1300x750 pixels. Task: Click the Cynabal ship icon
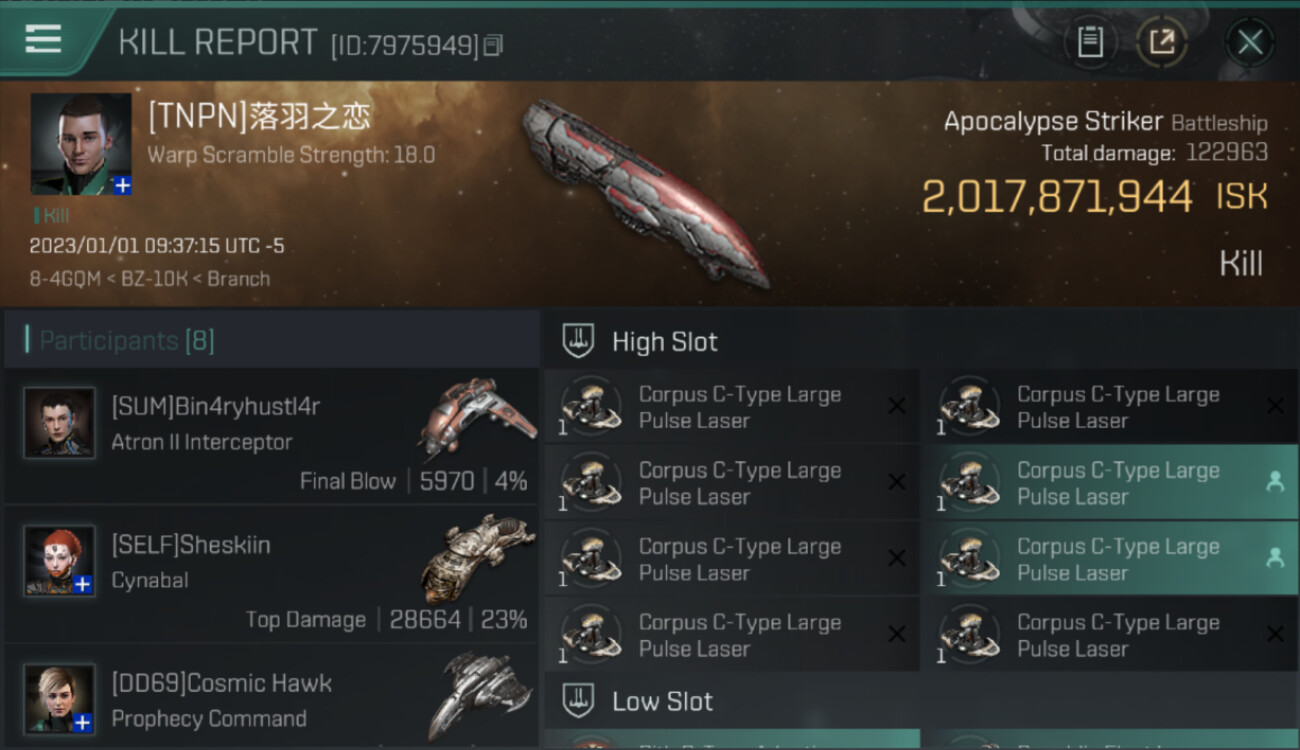473,558
